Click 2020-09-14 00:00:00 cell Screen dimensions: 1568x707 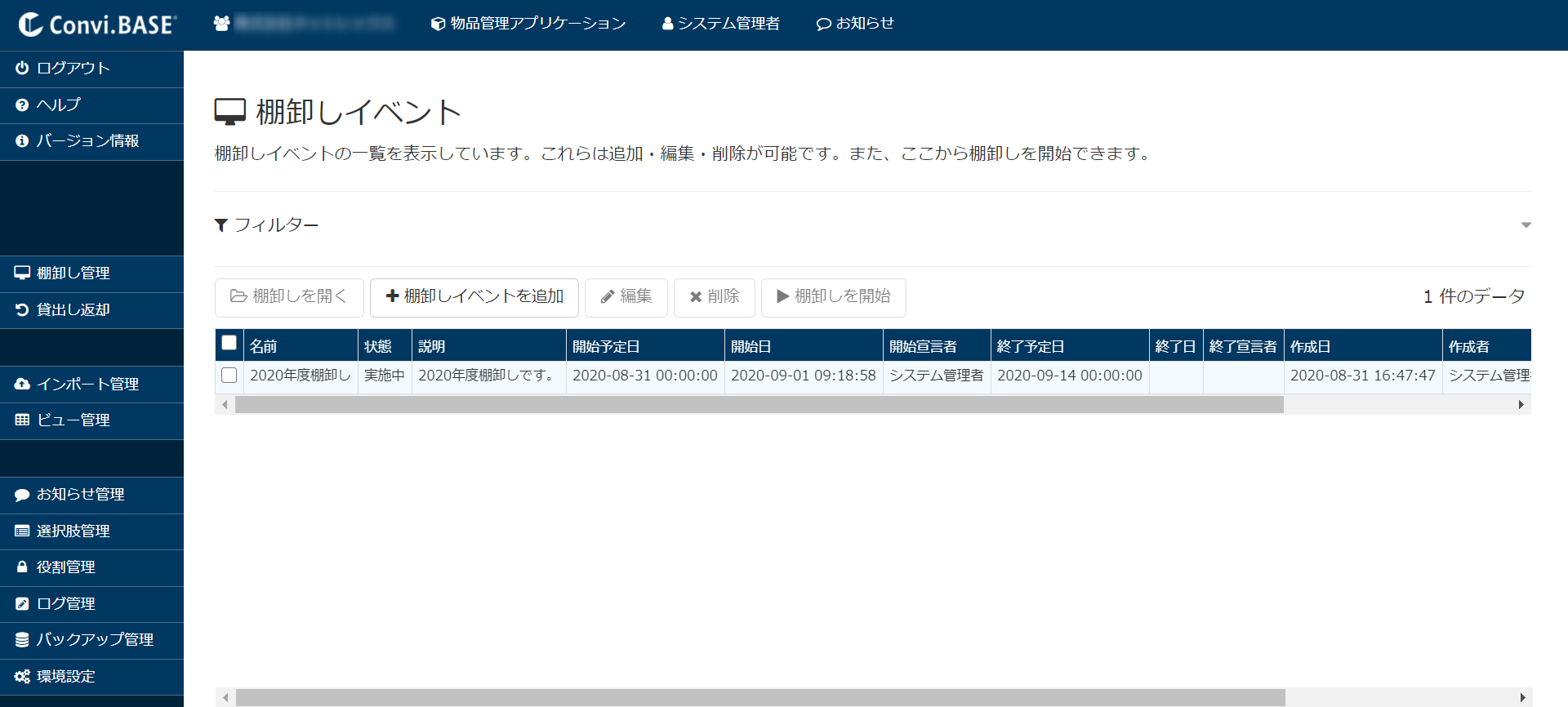click(x=1070, y=376)
